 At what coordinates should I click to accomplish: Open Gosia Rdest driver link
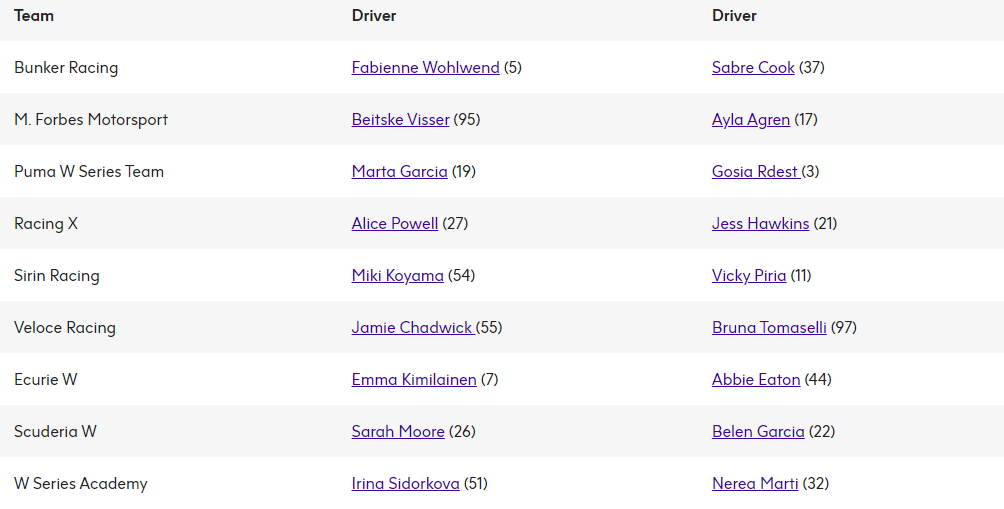click(x=756, y=171)
